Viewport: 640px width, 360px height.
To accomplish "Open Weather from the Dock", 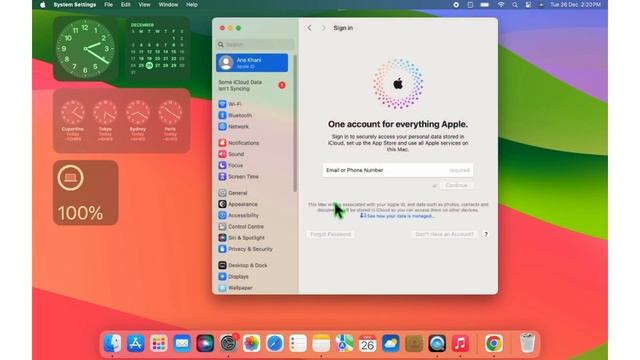I will (391, 343).
